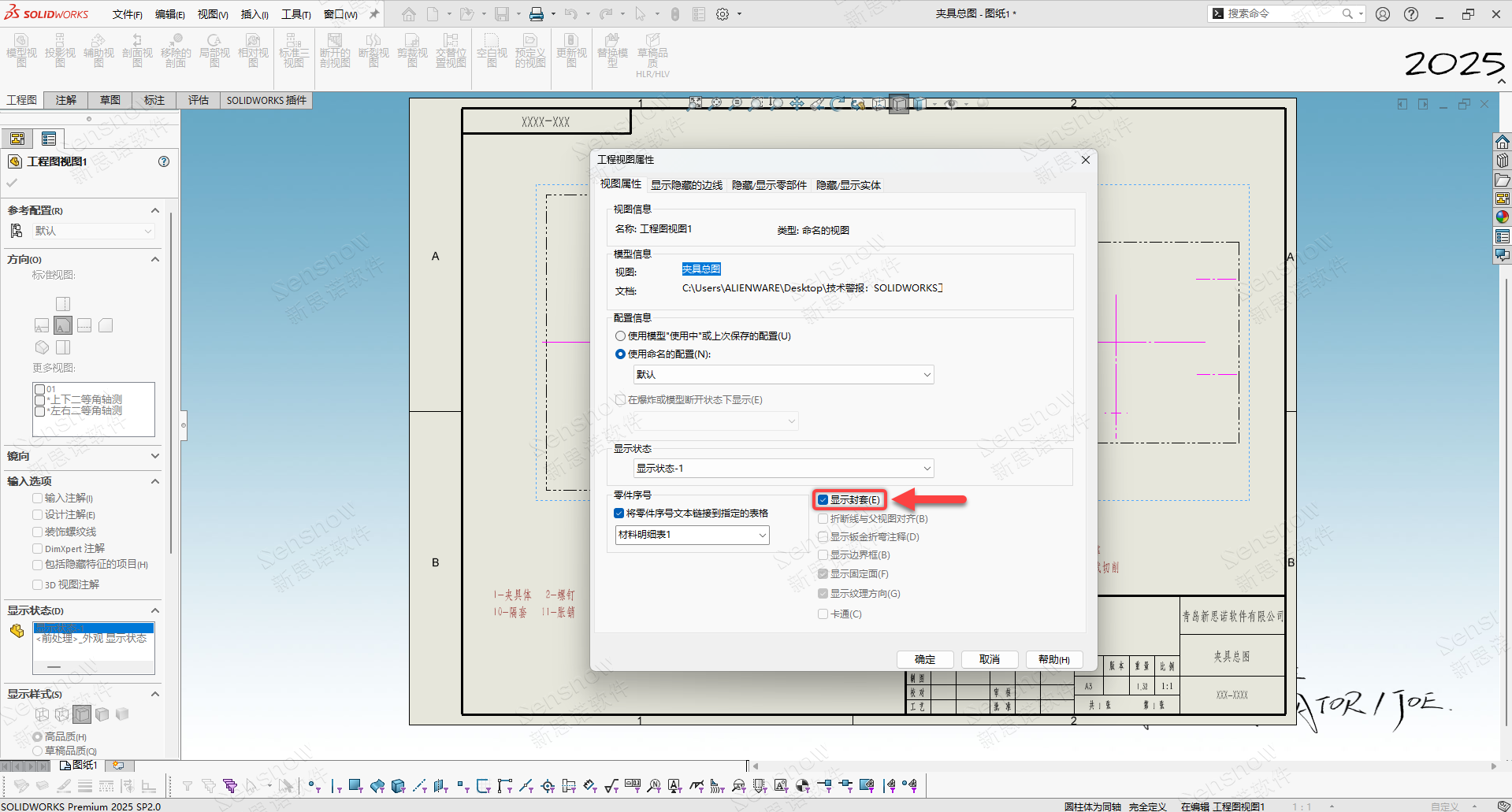Open the File Explorer folder pane icon

pos(1503,180)
